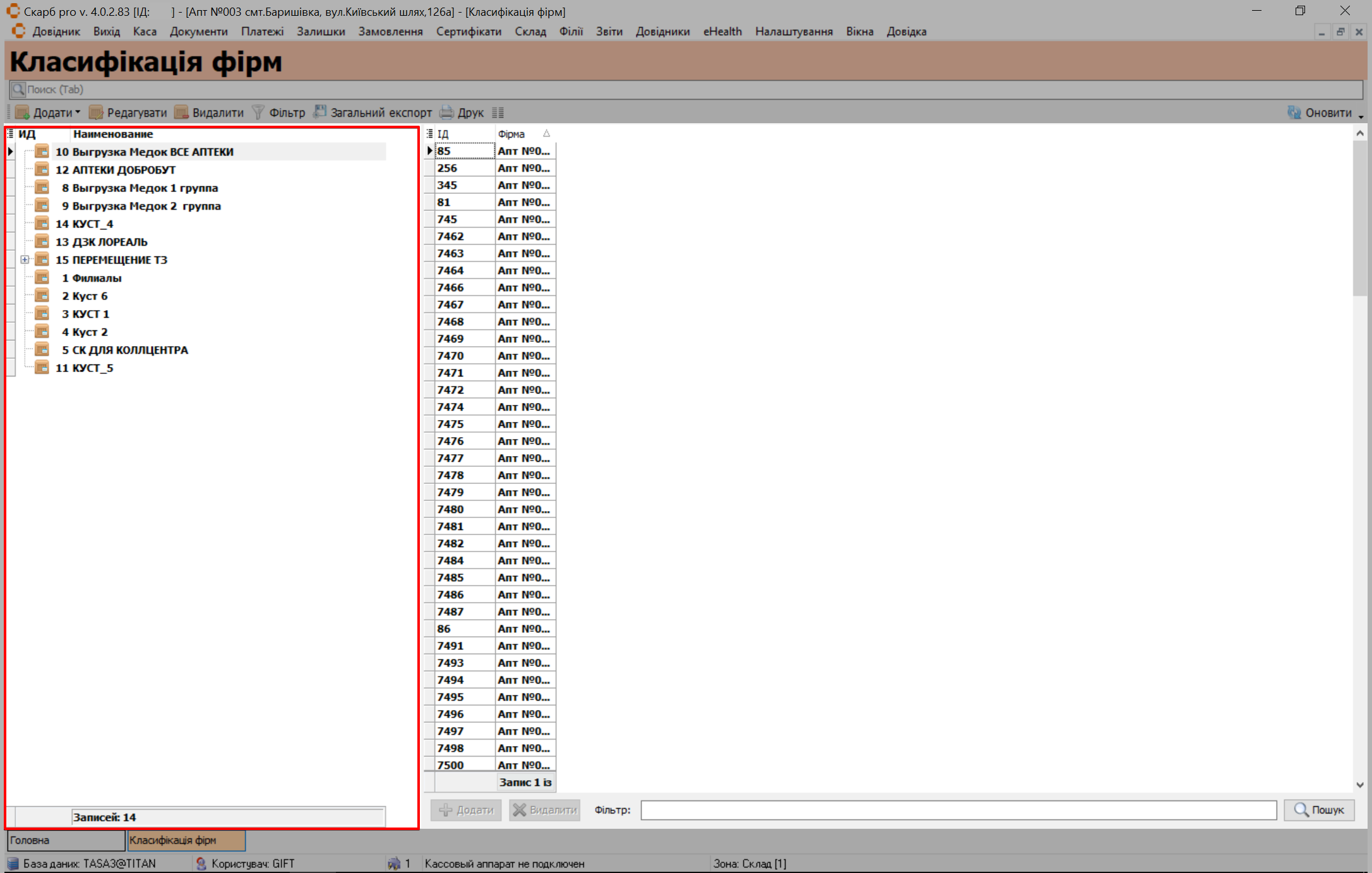This screenshot has width=1372, height=873.
Task: Click the Видалити toolbar icon
Action: pos(181,113)
